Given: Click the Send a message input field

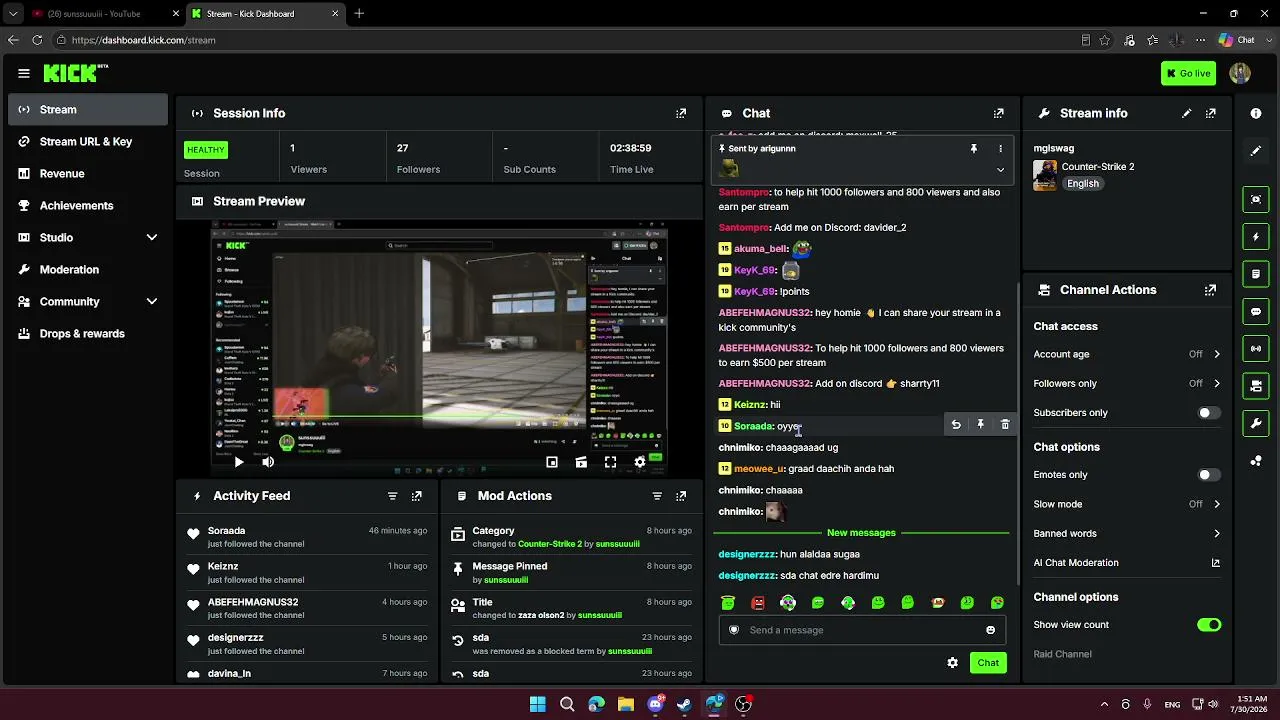Looking at the screenshot, I should (862, 630).
